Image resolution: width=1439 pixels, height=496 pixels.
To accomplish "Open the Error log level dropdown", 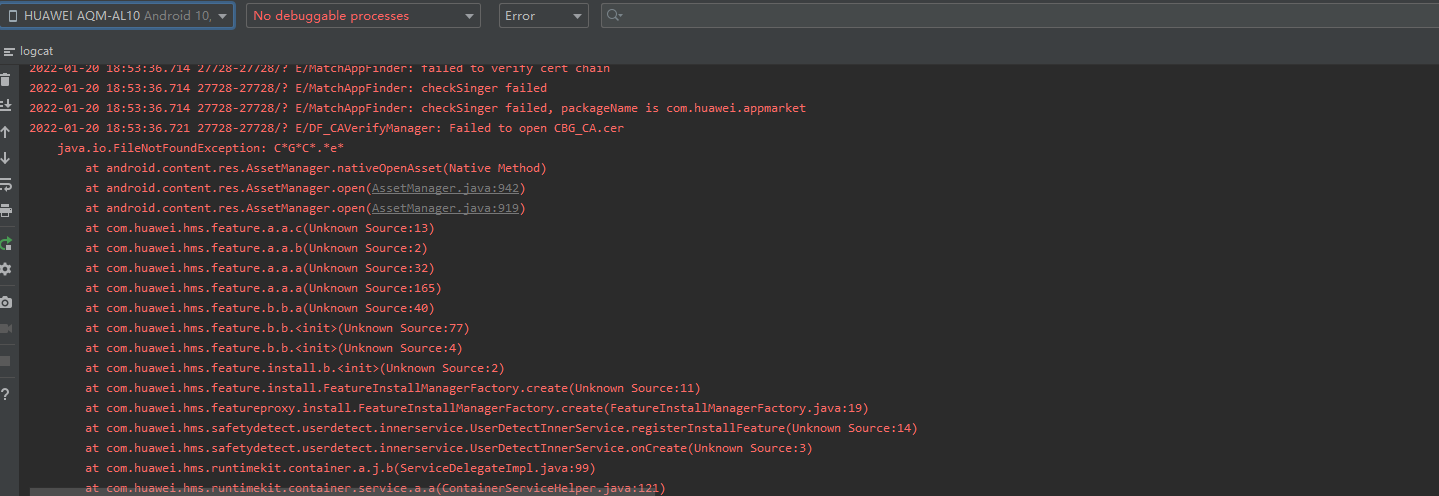I will point(543,16).
